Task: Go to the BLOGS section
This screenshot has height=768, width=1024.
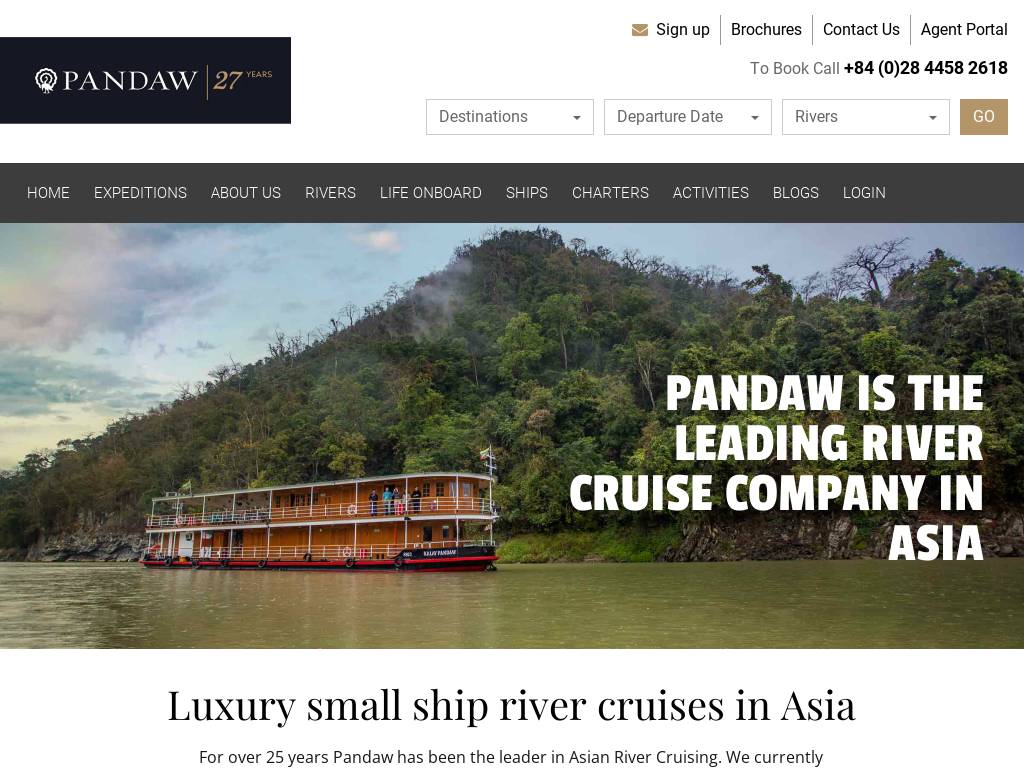Action: click(795, 193)
